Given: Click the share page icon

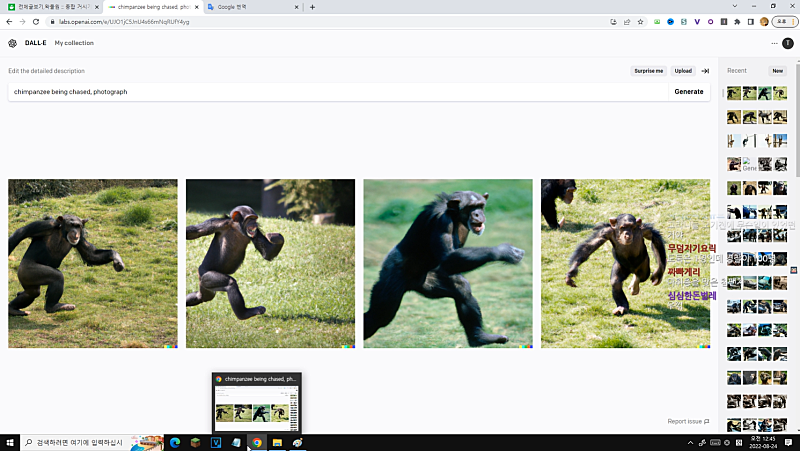Looking at the screenshot, I should point(627,22).
